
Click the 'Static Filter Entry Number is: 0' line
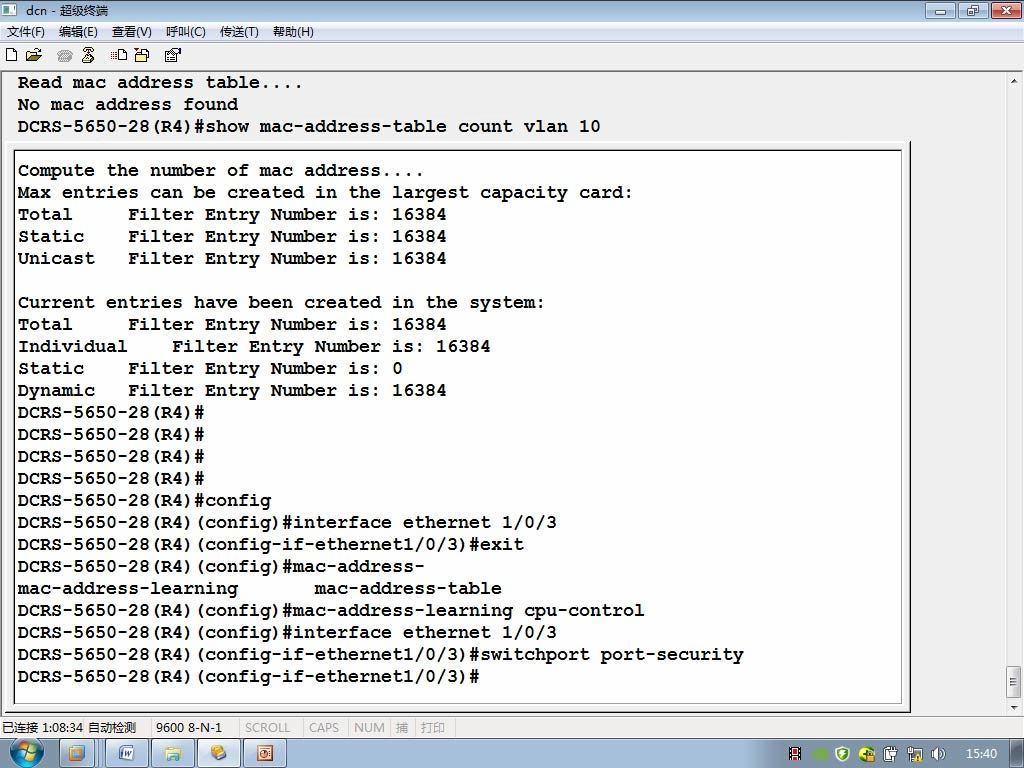point(210,368)
